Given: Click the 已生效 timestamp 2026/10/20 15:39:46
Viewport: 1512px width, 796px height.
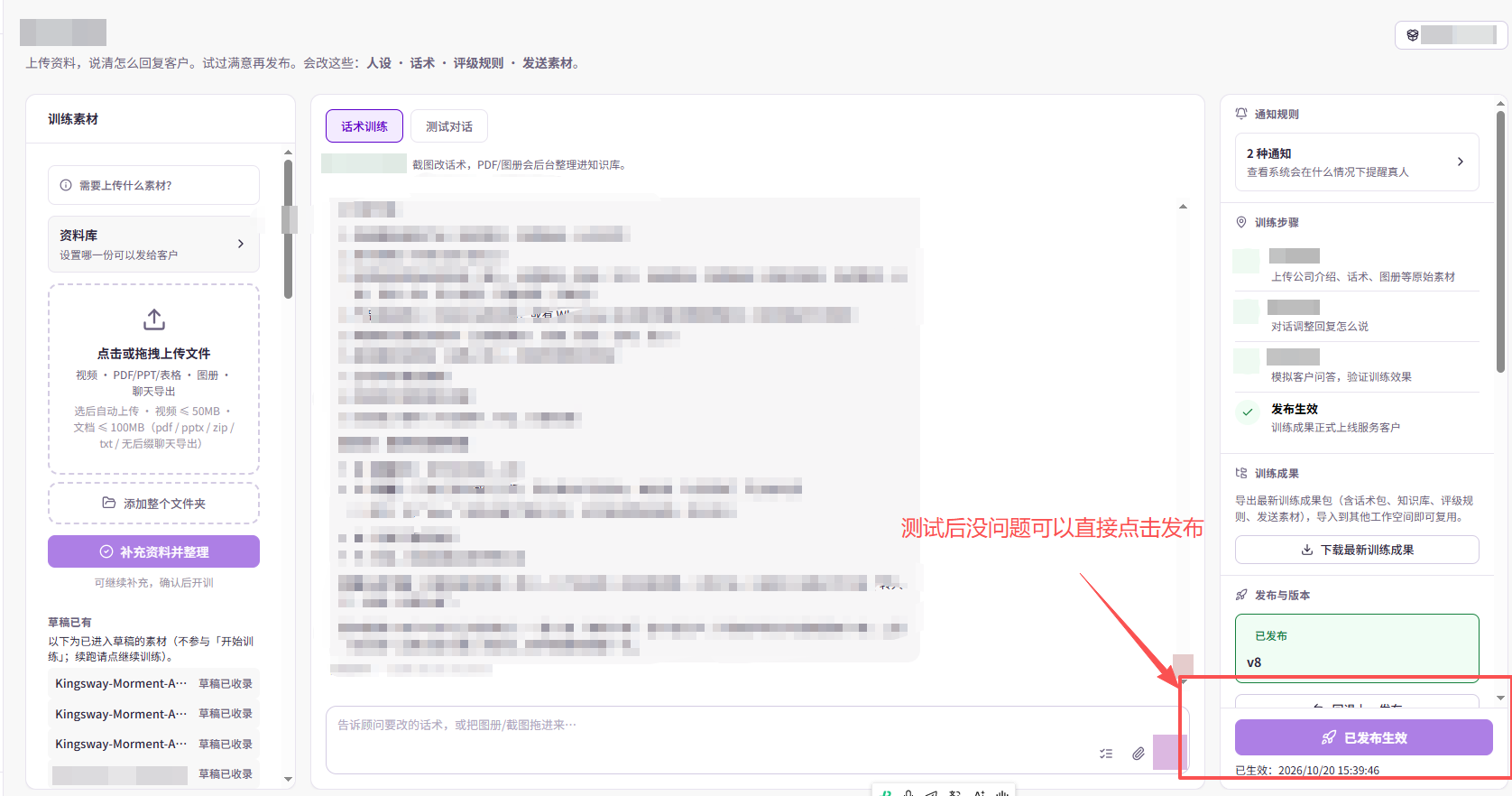Looking at the screenshot, I should 1307,771.
